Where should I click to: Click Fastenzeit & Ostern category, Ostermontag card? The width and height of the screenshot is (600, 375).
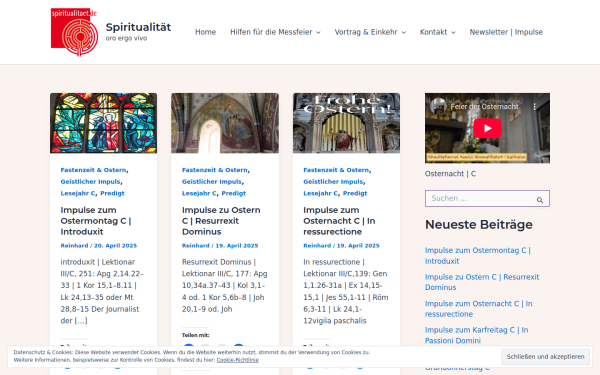click(93, 170)
